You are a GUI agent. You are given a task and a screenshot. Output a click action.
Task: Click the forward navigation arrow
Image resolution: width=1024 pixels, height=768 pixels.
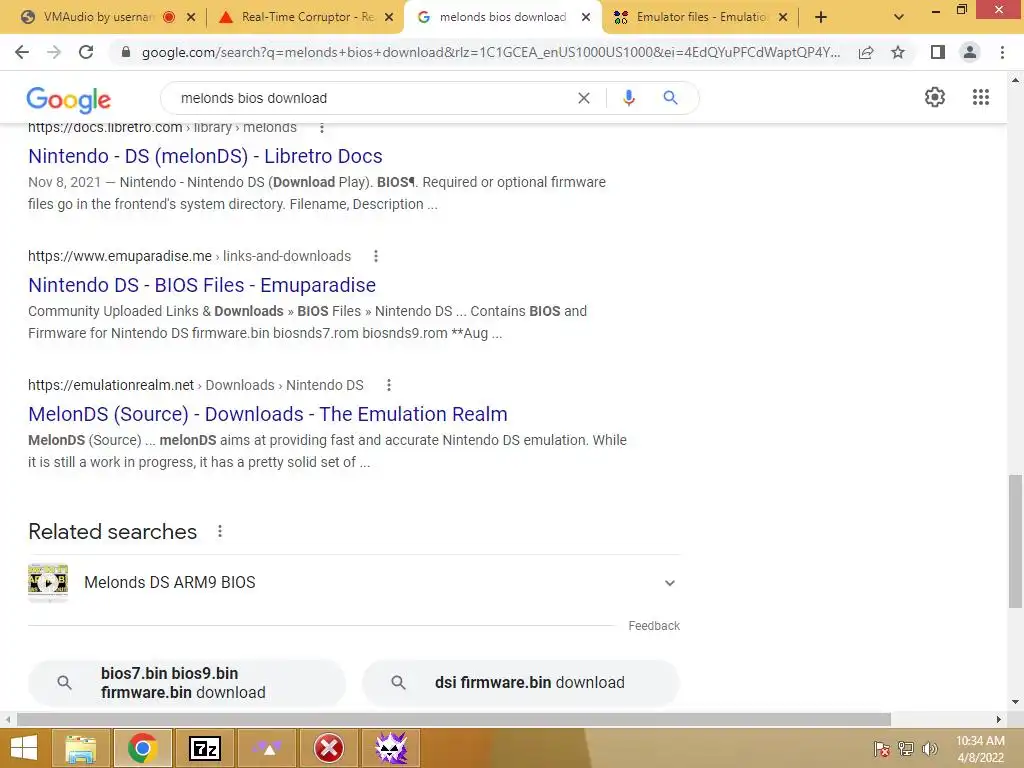click(54, 52)
